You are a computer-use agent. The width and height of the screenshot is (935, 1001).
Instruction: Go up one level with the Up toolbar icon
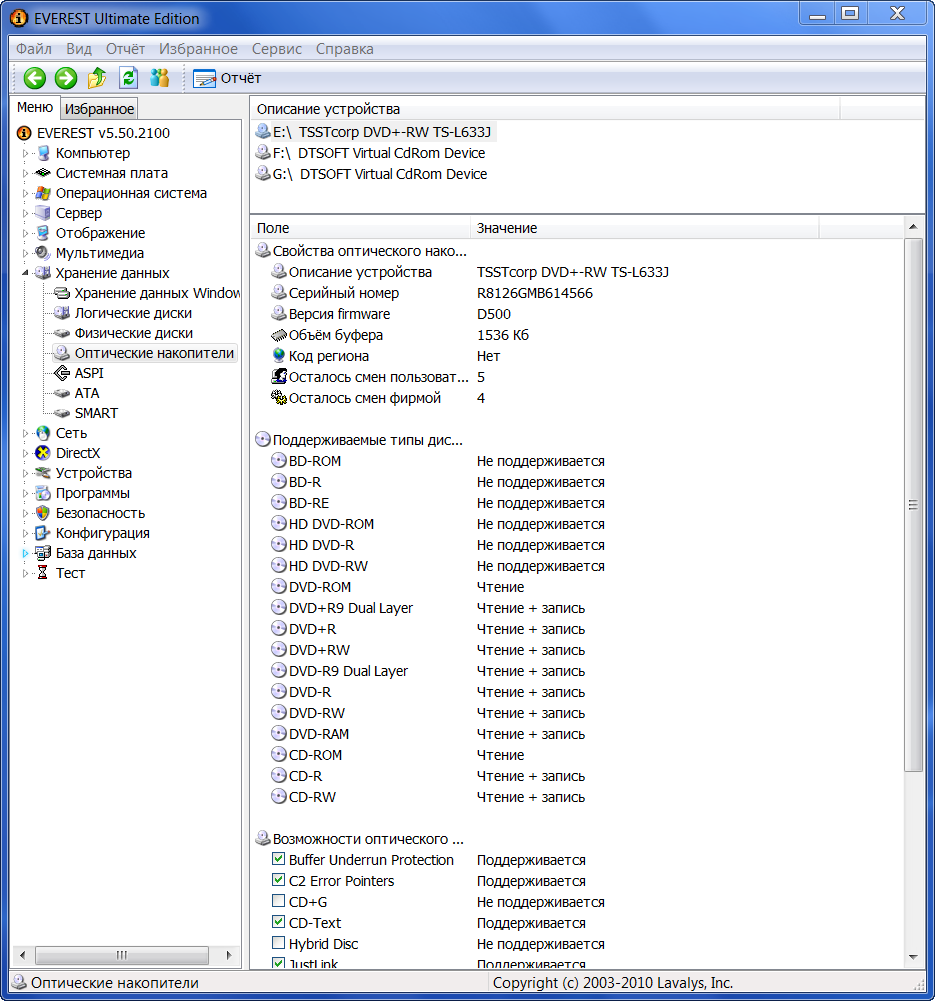click(x=97, y=78)
